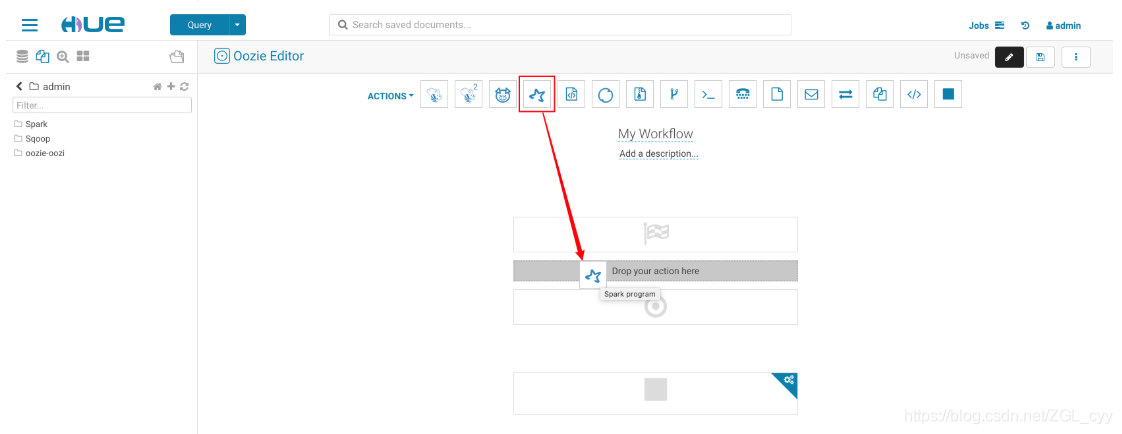Select the DistCp action icon
Viewport: 1122px width, 434px height.
tap(880, 94)
